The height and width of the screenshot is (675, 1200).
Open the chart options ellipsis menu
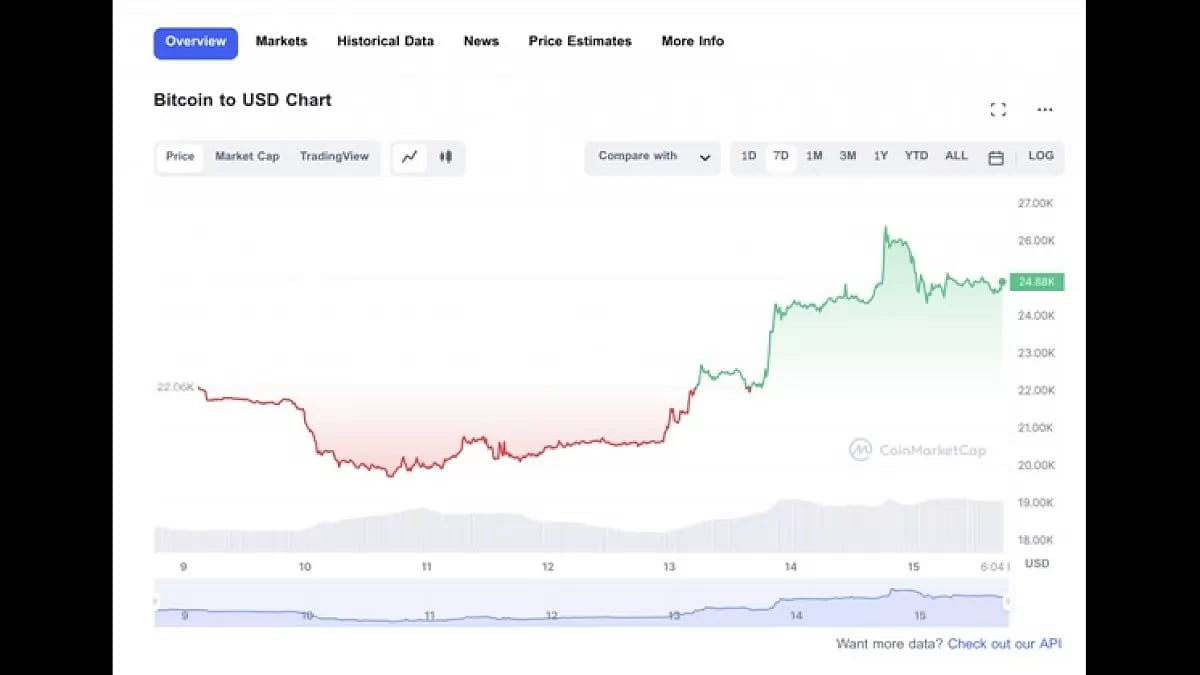point(1044,109)
